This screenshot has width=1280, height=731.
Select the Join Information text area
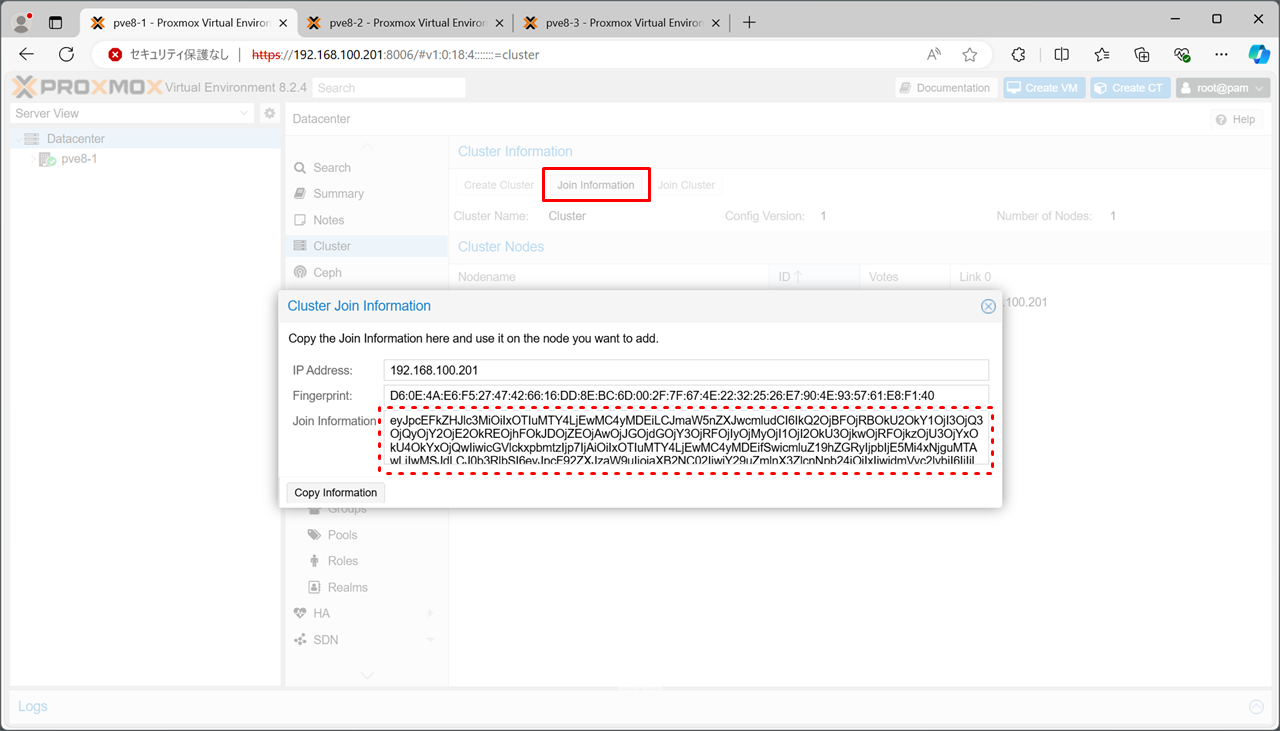tap(685, 440)
